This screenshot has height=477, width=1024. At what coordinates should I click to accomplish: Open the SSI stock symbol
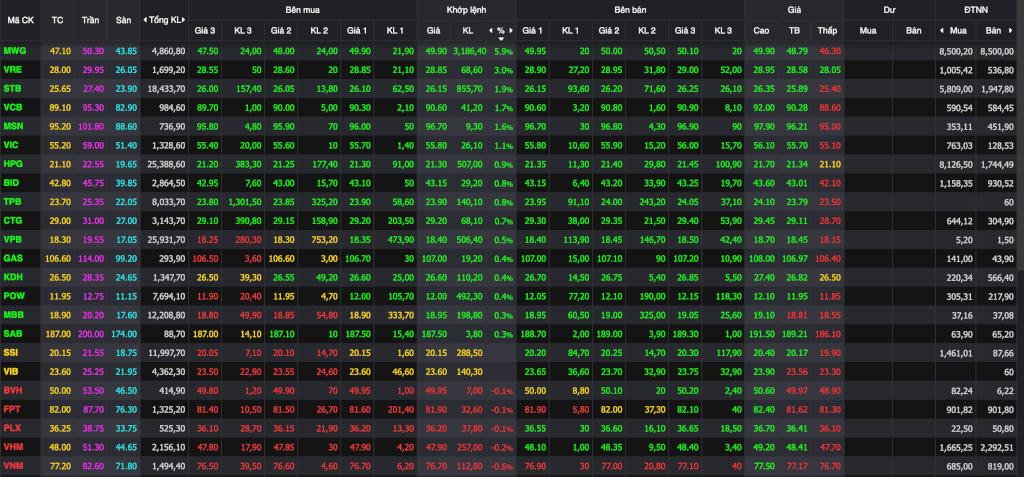[10, 353]
